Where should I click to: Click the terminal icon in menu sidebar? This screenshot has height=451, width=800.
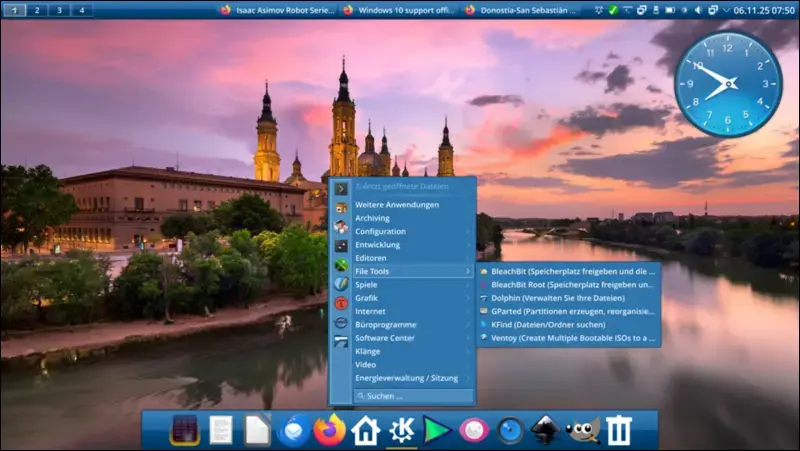pos(341,187)
